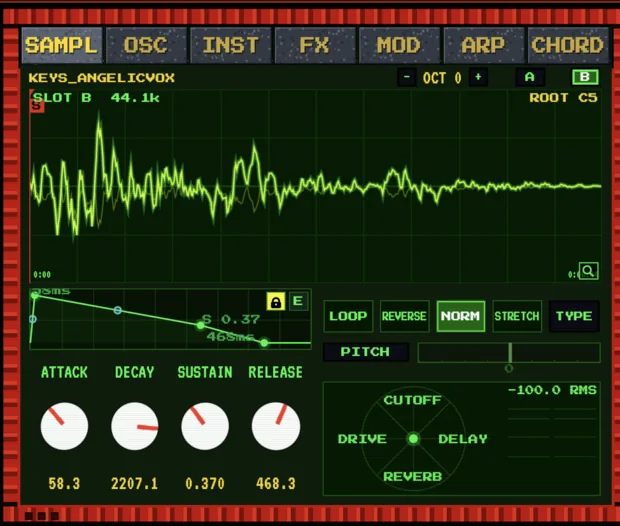Open the OSC tab
620x526 pixels.
(146, 45)
